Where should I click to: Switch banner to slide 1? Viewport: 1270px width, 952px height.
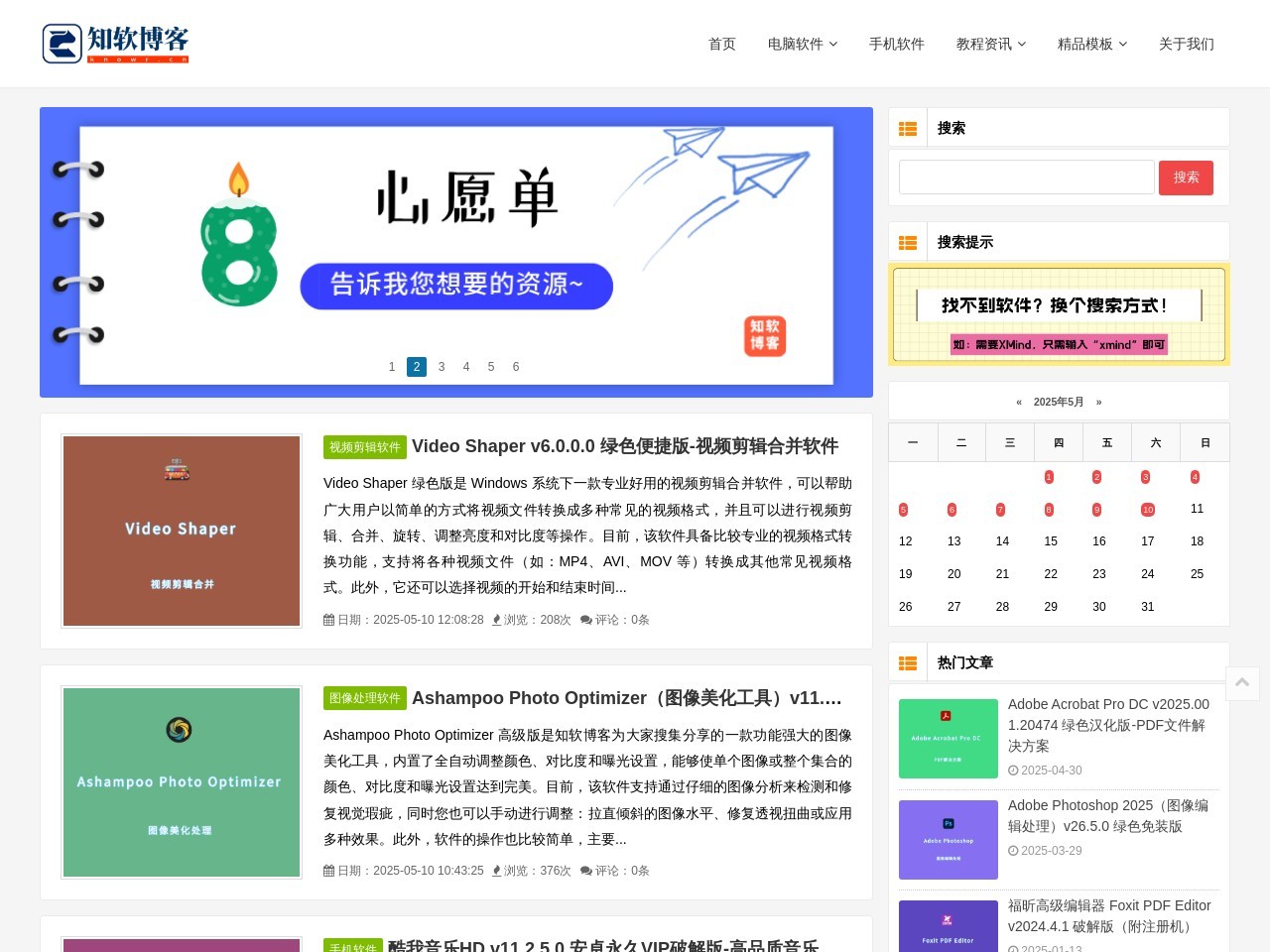coord(392,367)
